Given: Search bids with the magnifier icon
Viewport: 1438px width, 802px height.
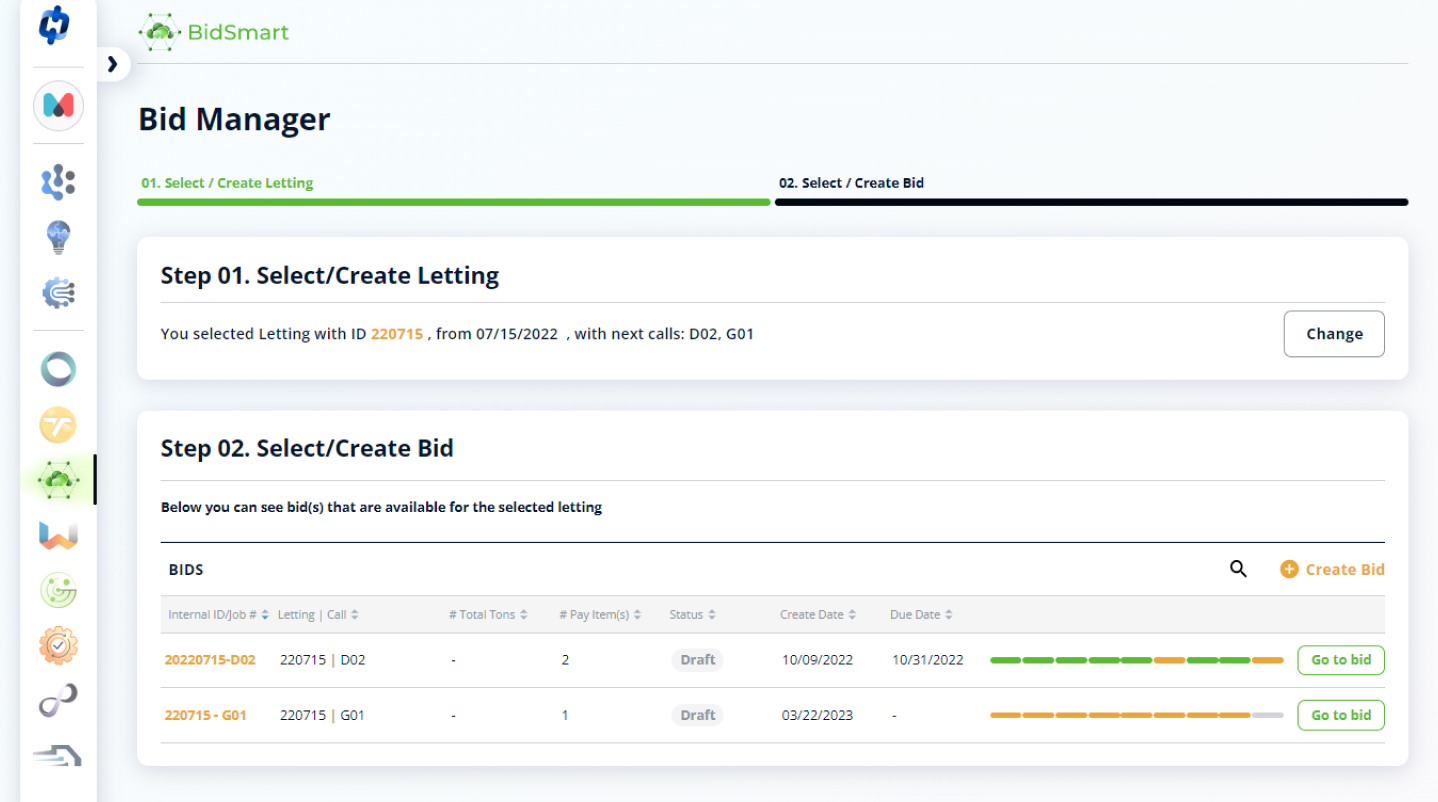Looking at the screenshot, I should pos(1238,569).
